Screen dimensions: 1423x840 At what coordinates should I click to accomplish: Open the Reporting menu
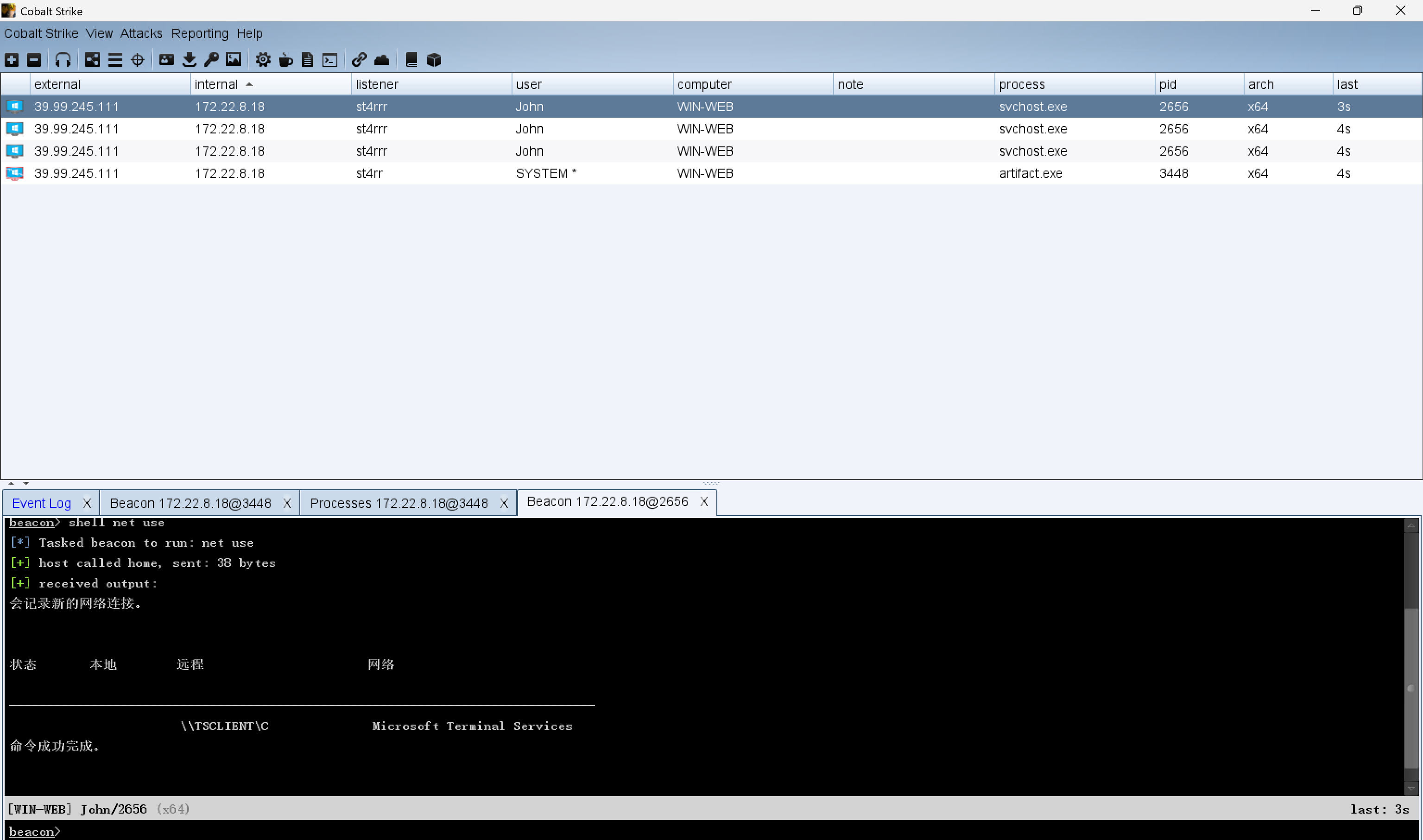click(200, 33)
